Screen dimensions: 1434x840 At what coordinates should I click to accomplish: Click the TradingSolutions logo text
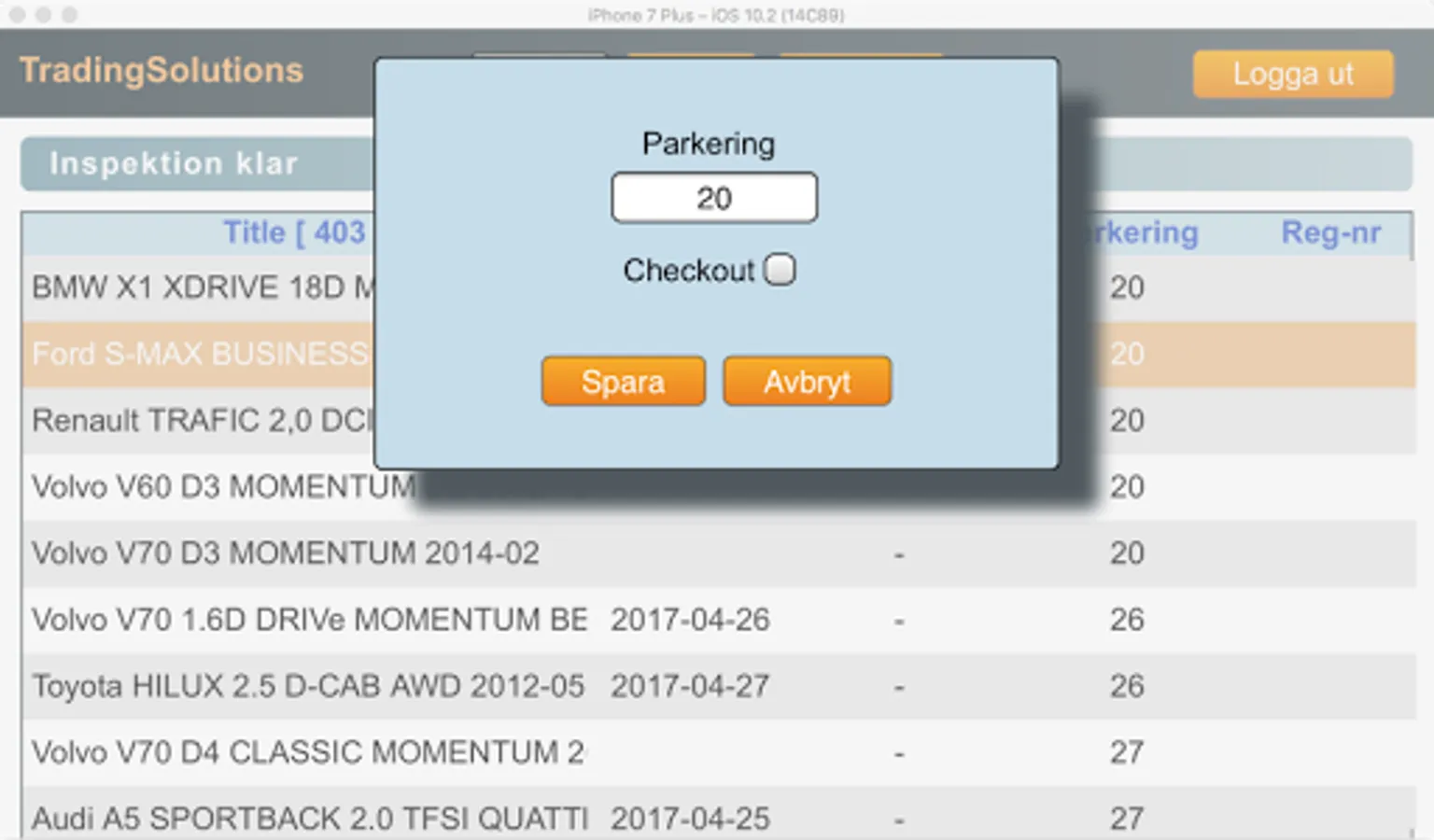click(x=162, y=70)
